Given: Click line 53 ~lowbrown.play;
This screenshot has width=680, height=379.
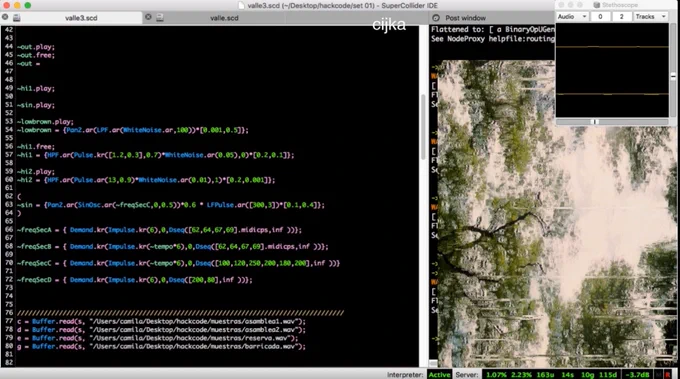Looking at the screenshot, I should coord(45,121).
